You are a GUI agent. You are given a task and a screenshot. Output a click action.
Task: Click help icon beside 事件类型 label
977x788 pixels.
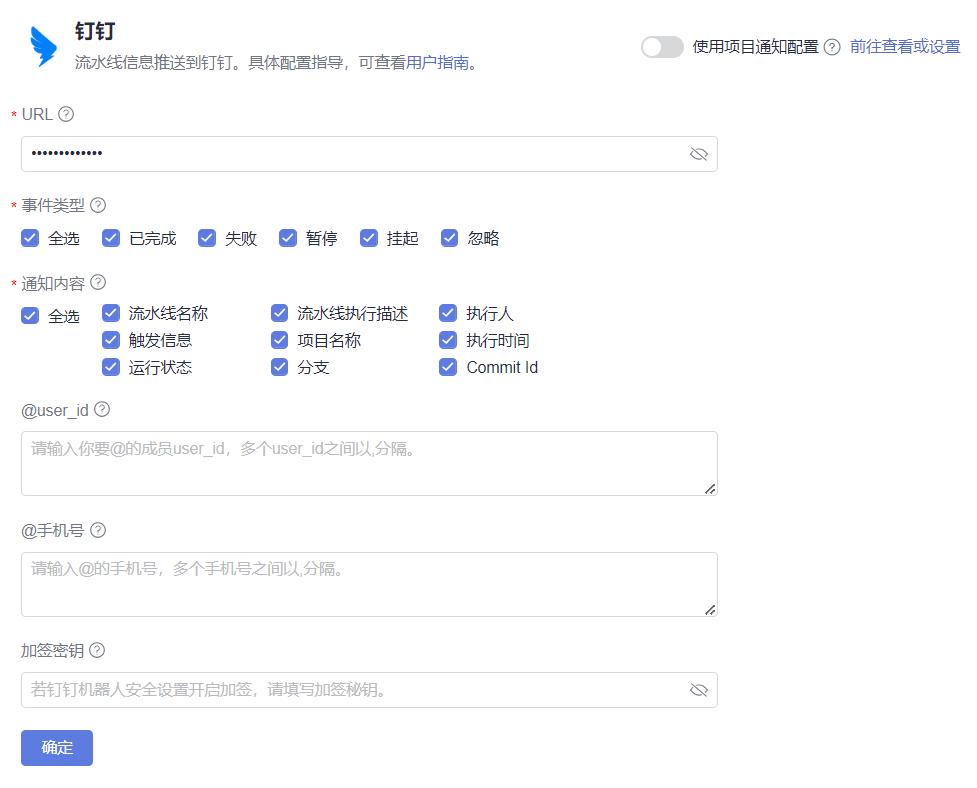[98, 205]
